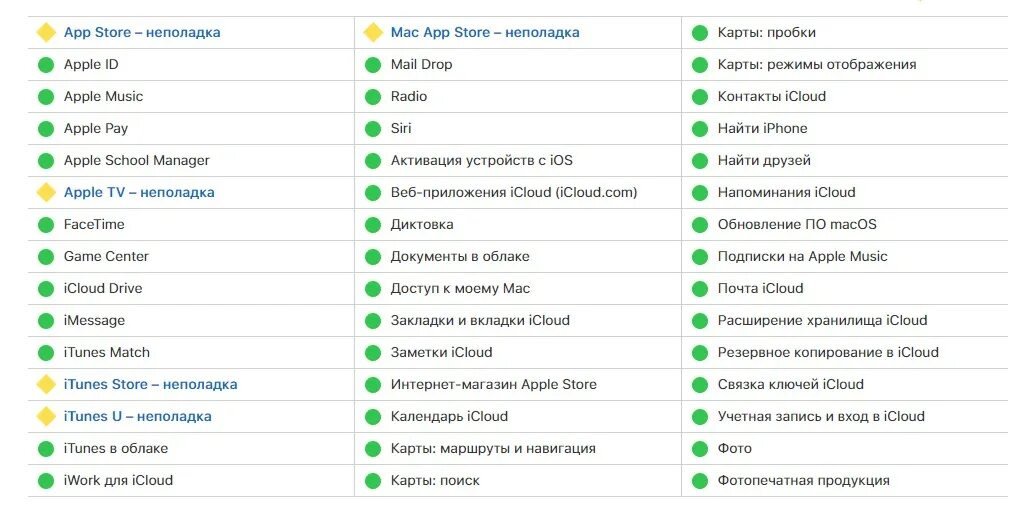Click green status dot next to Найти iPhone
This screenshot has width=1024, height=513.
700,129
